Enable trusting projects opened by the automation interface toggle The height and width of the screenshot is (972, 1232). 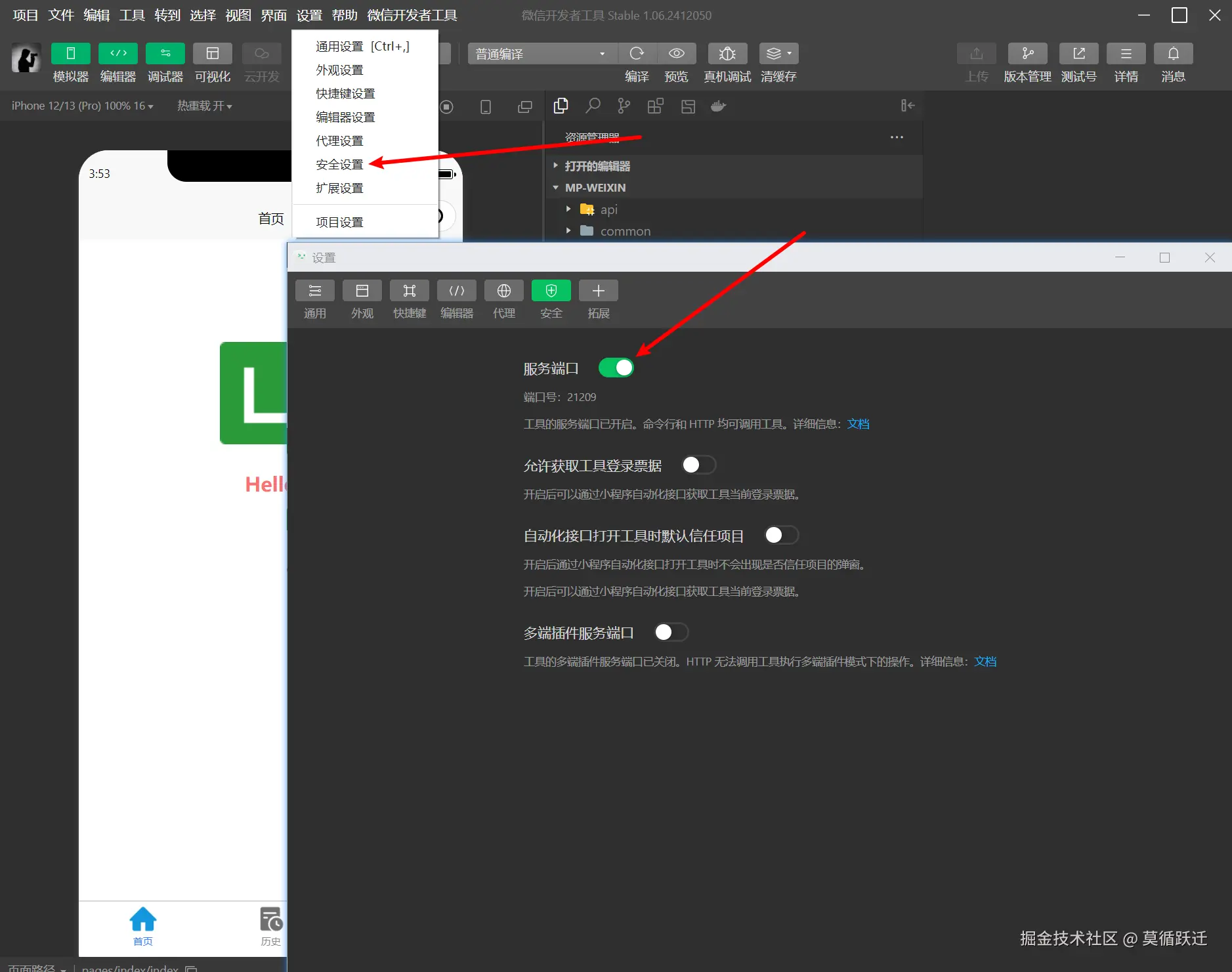click(x=781, y=535)
